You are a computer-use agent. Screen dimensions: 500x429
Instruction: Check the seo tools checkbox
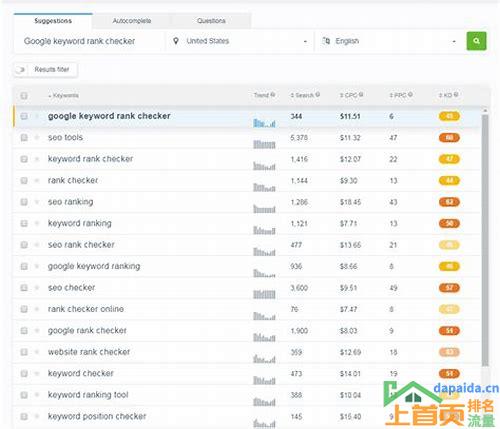24,137
